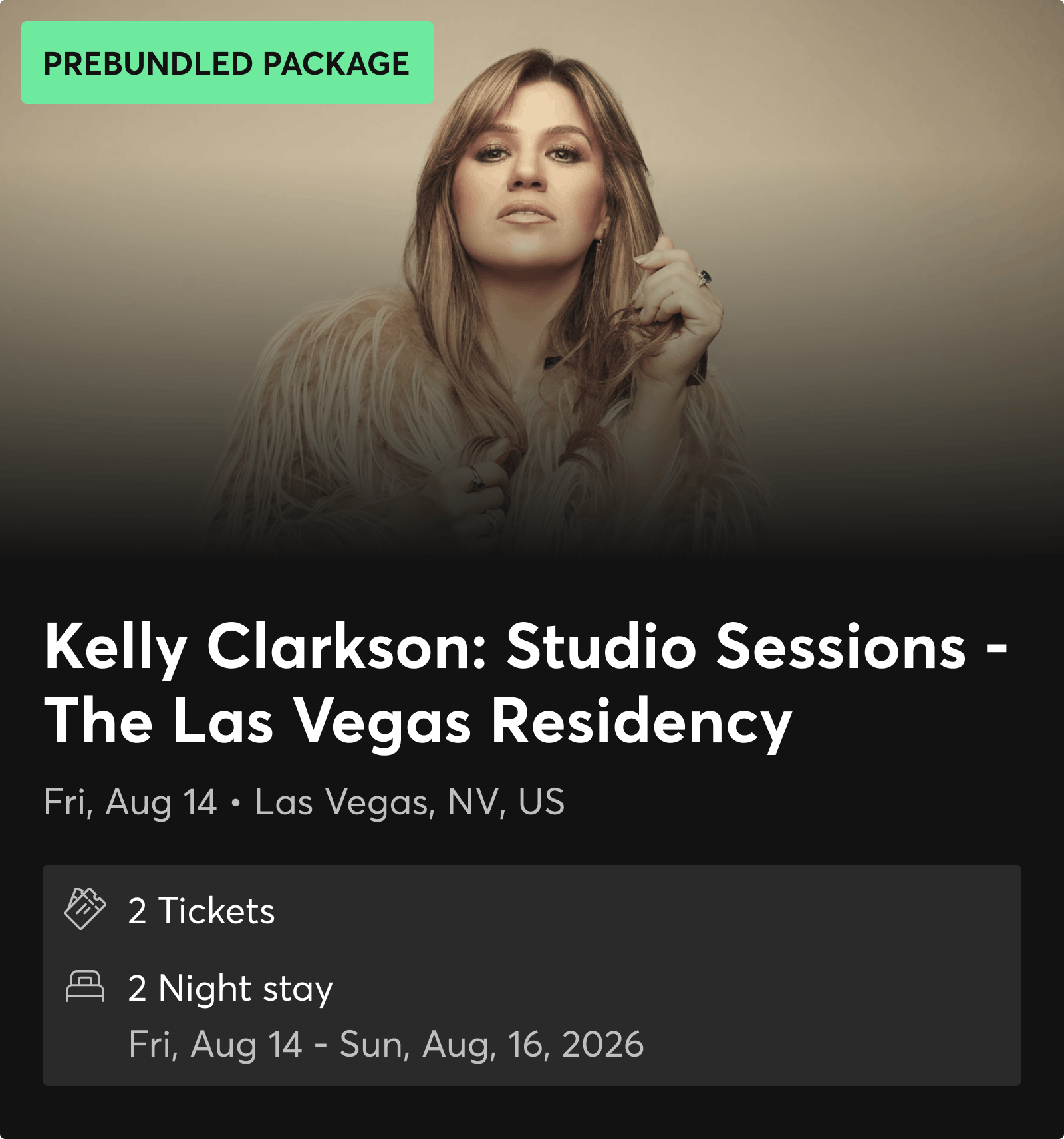
Task: Click the ticket icon beside 2 Tickets
Action: [84, 909]
